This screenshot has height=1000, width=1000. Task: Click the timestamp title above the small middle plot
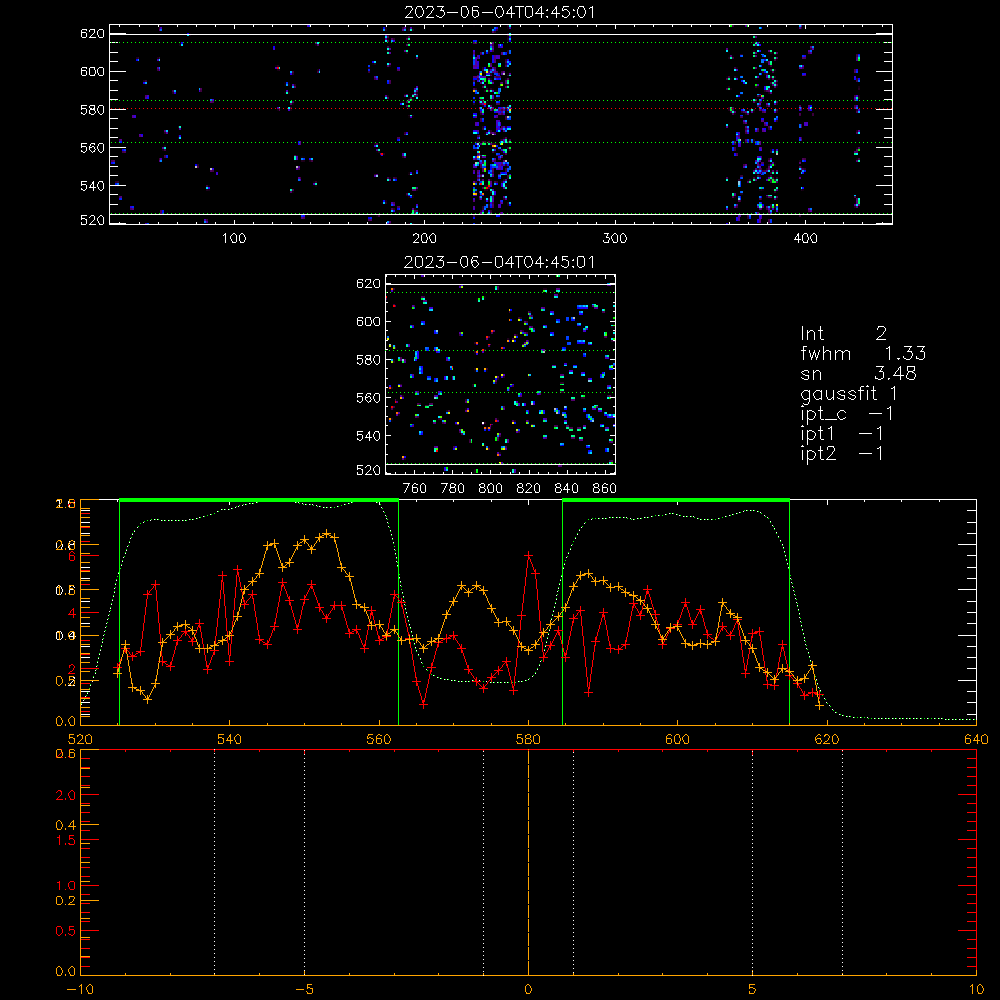pyautogui.click(x=499, y=262)
